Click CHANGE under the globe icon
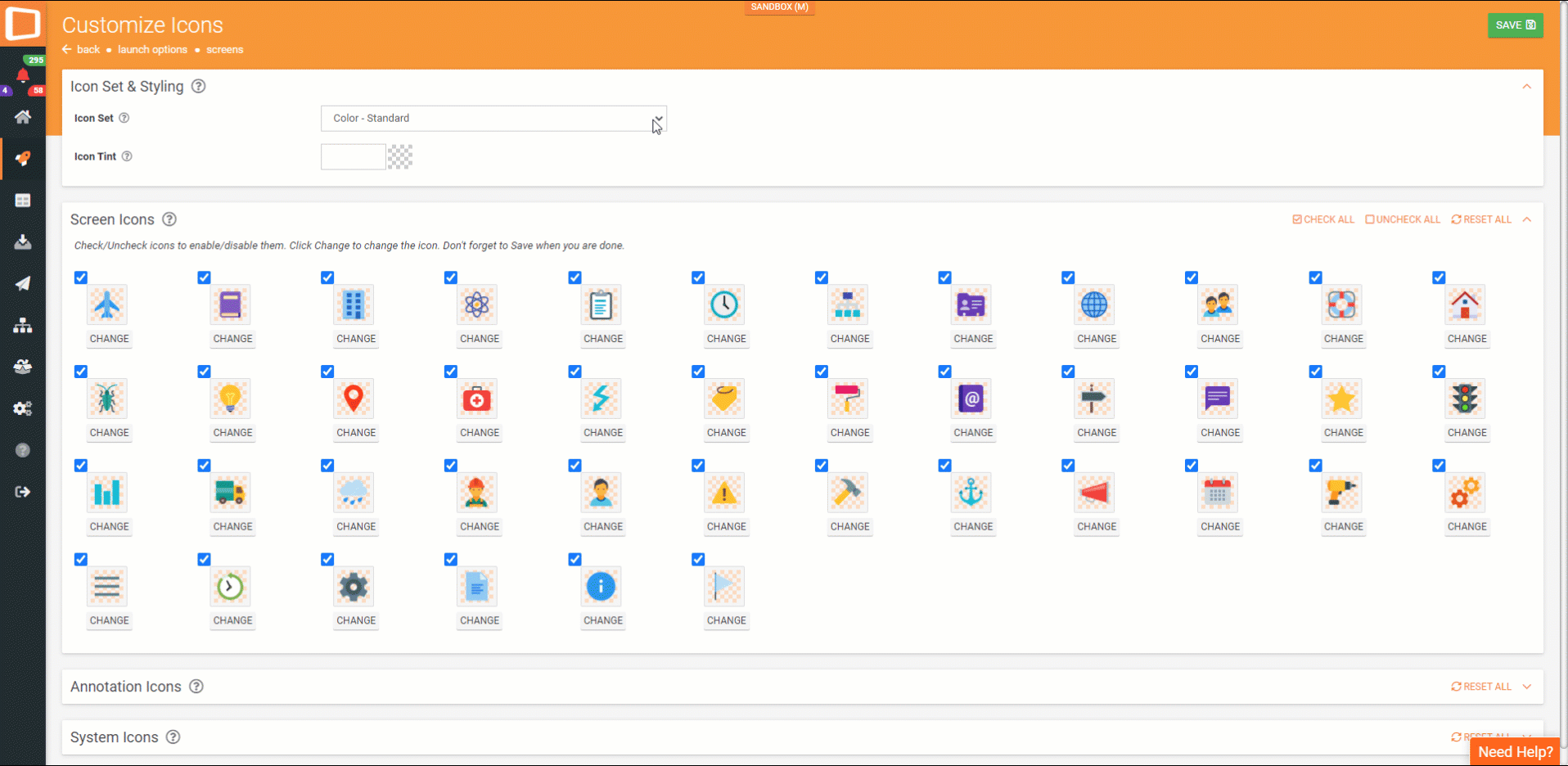The height and width of the screenshot is (766, 1568). tap(1097, 339)
